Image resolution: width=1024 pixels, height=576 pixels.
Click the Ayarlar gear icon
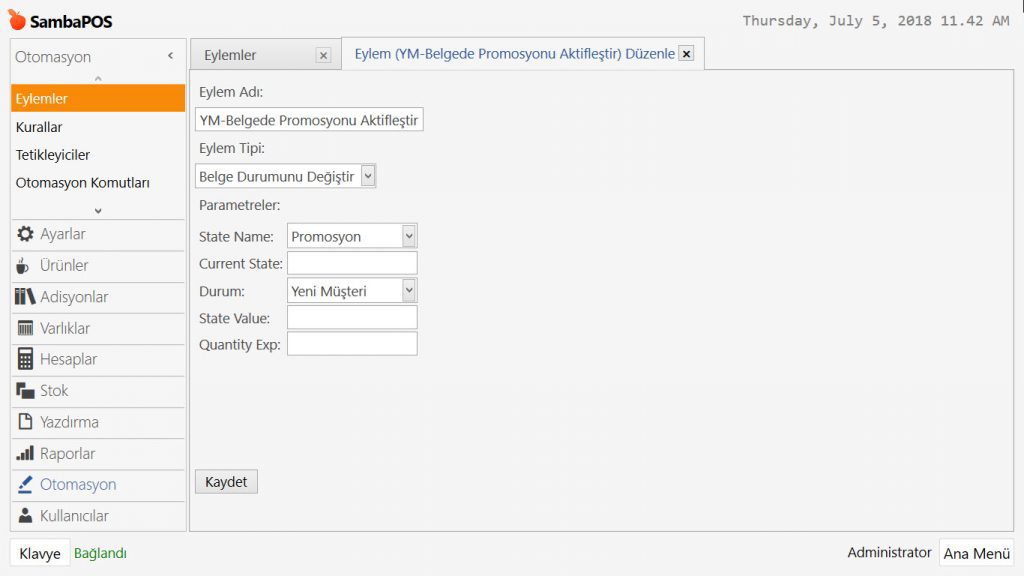[26, 234]
